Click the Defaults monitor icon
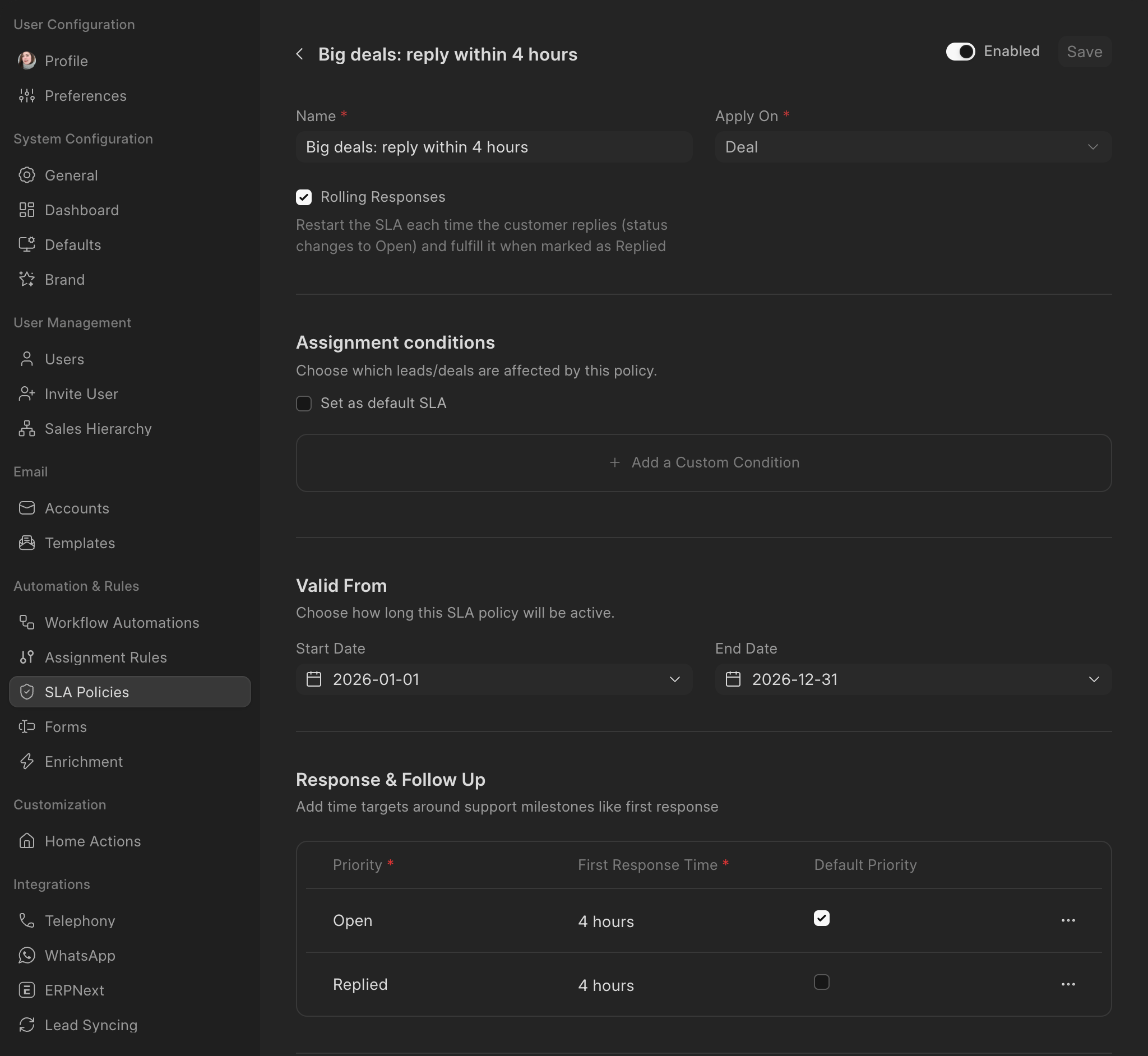 point(27,244)
